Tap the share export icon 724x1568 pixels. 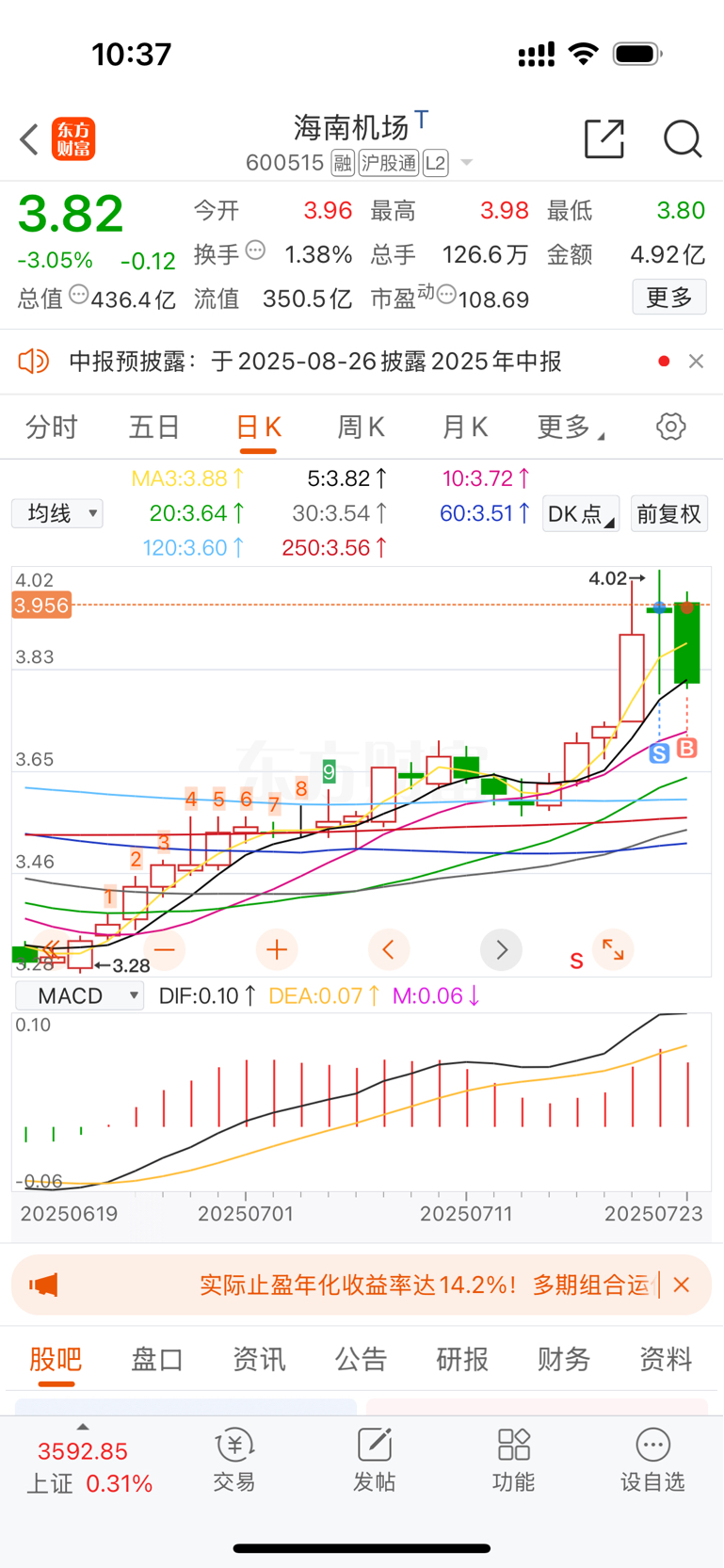tap(604, 139)
